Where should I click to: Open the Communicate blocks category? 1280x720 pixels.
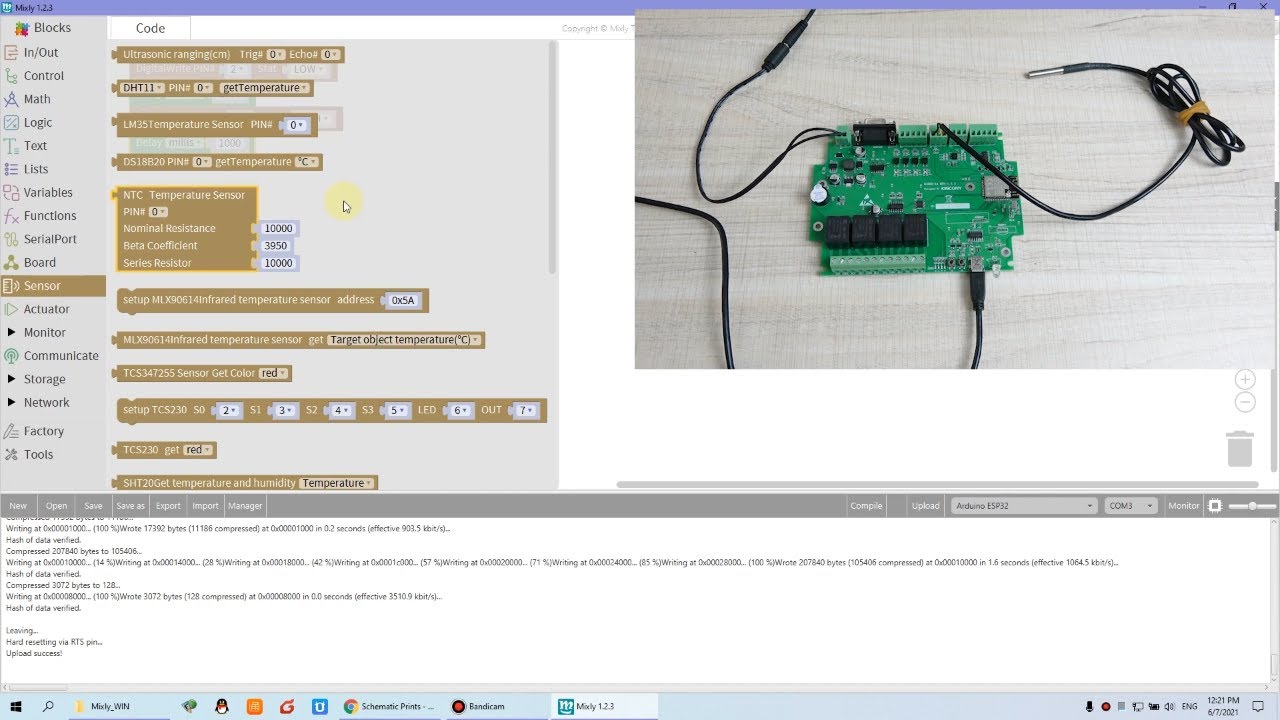coord(61,355)
